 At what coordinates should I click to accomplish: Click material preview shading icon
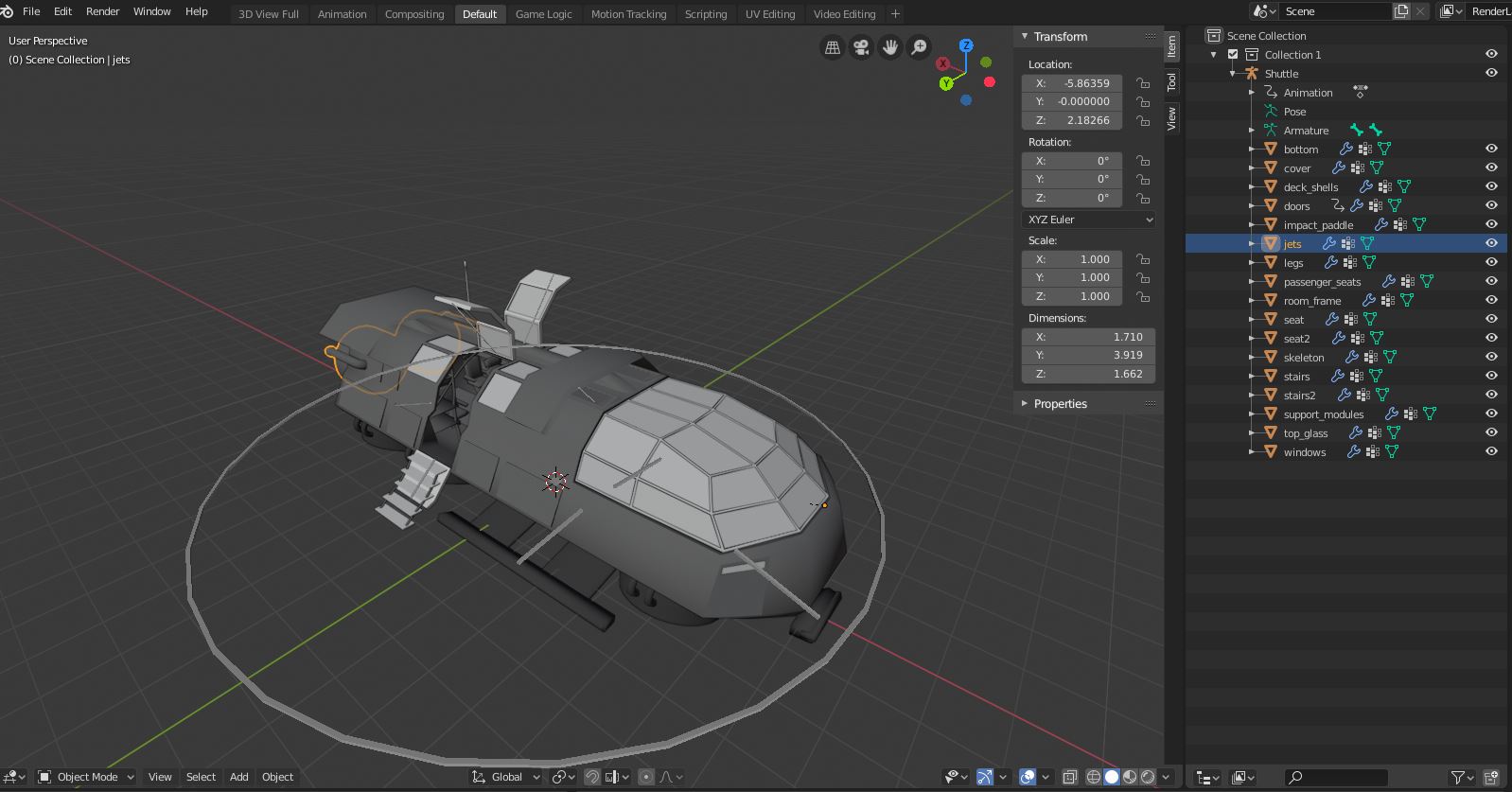point(1130,777)
